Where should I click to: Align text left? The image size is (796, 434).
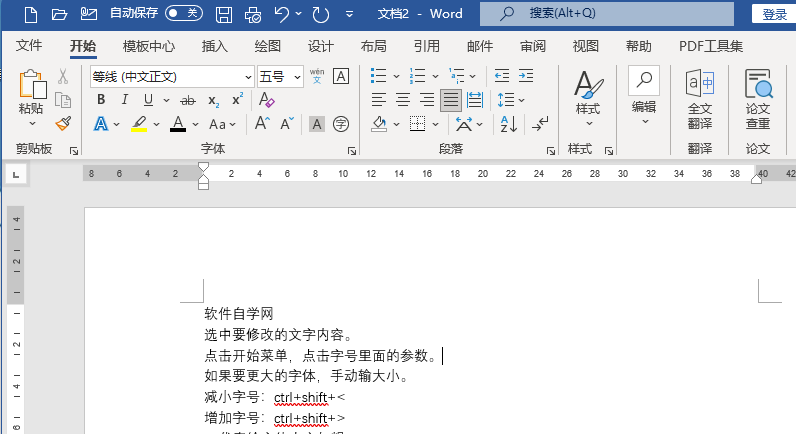coord(379,100)
